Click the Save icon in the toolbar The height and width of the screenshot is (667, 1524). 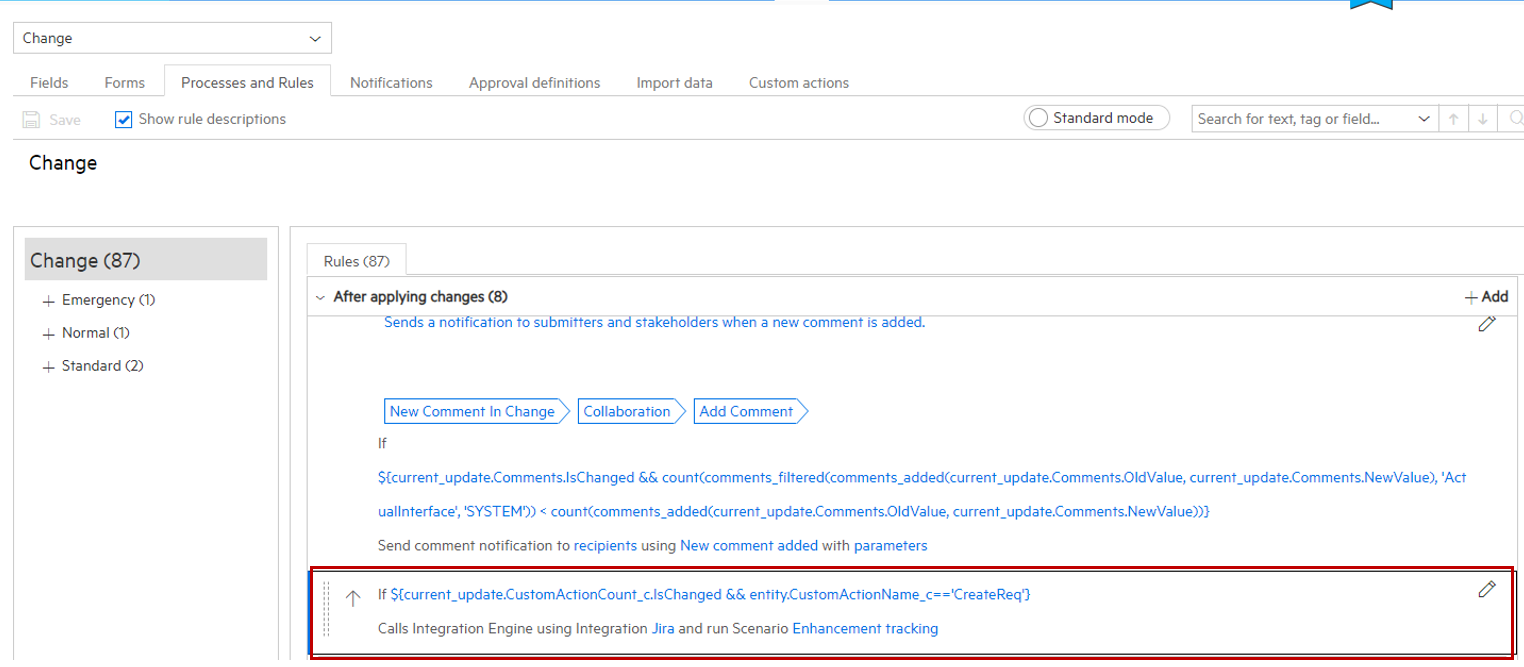click(30, 119)
